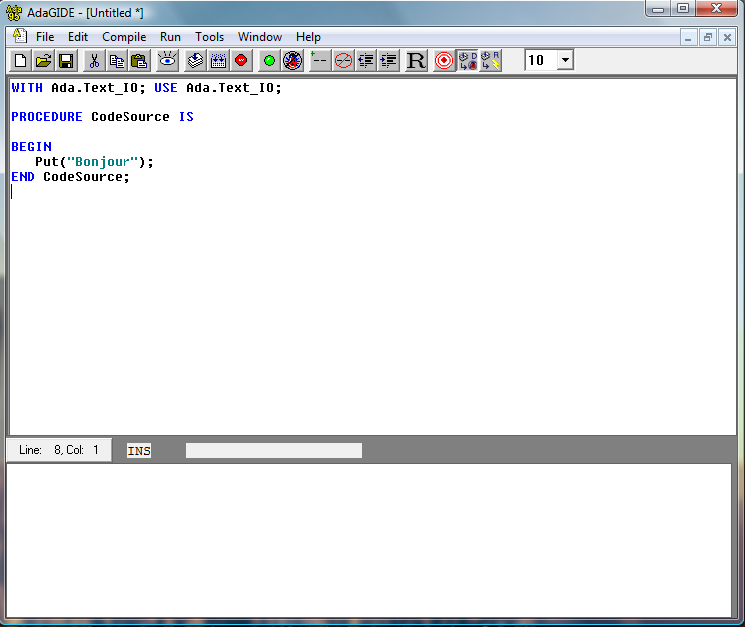Click the New file icon
Screen dimensions: 745x627
(x=21, y=61)
